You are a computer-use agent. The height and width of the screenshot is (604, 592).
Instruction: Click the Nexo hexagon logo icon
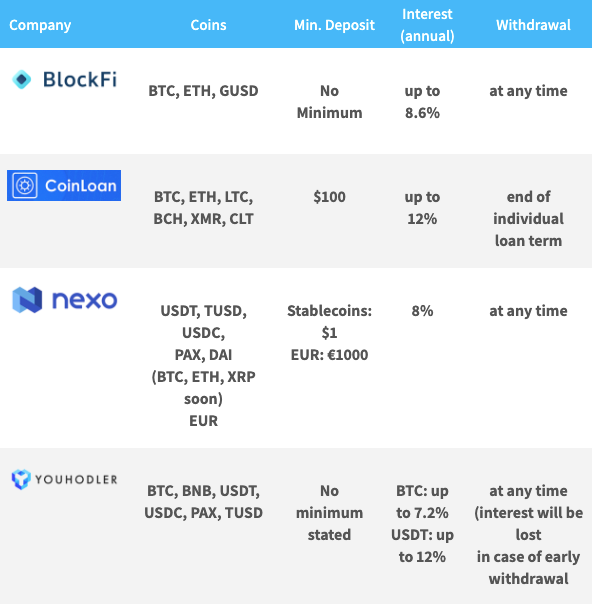[27, 300]
